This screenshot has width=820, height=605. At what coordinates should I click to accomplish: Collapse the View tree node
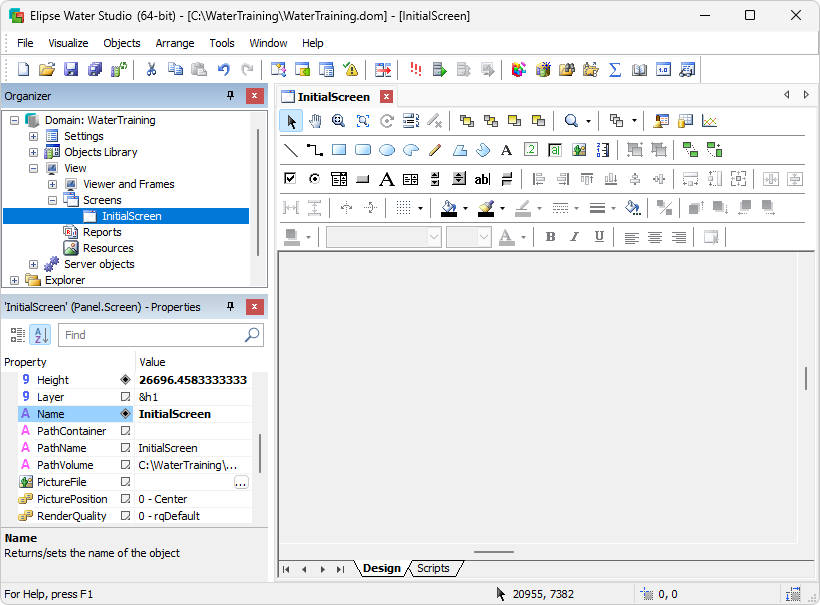(32, 168)
